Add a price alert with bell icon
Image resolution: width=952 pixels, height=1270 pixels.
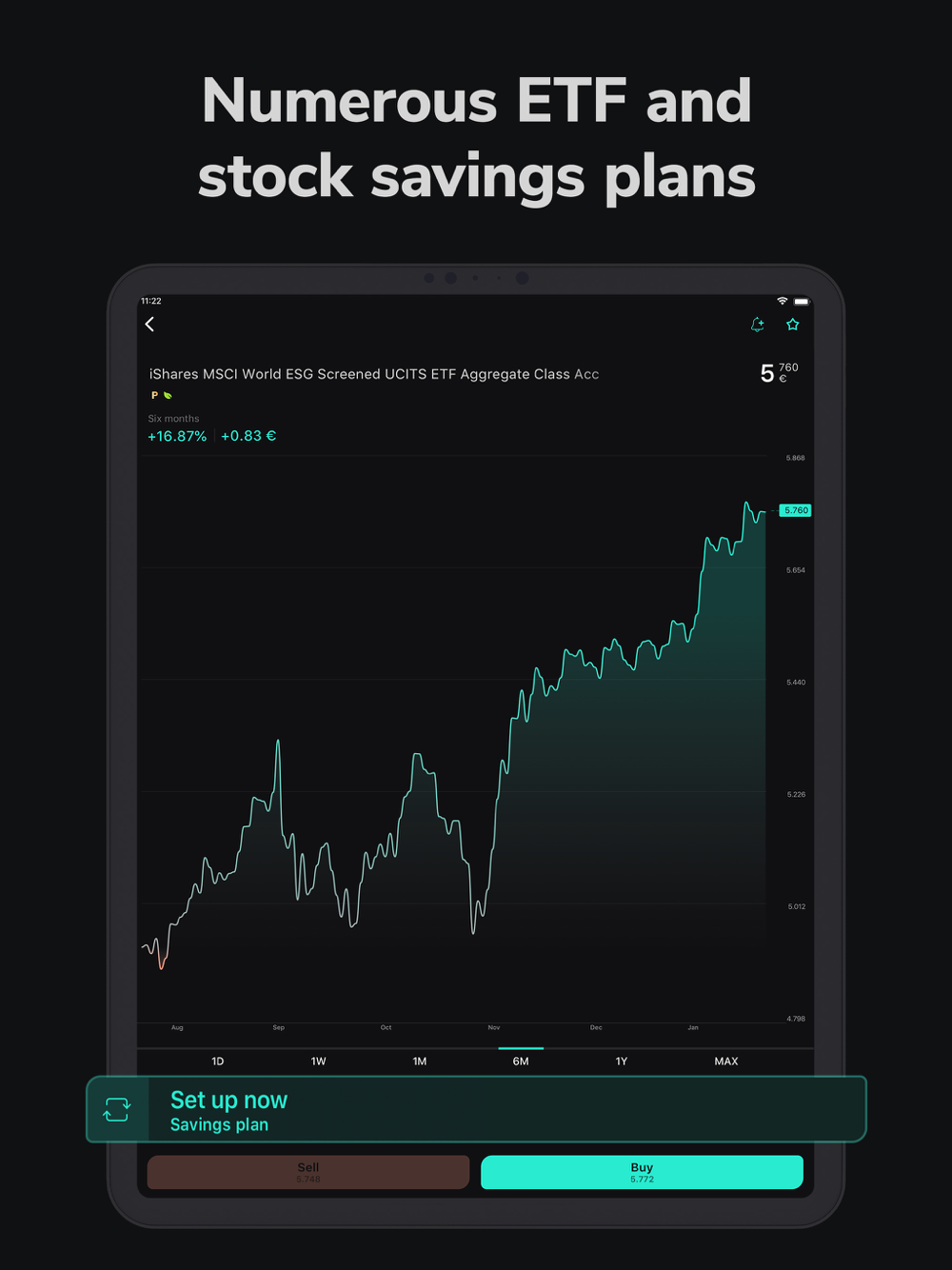tap(758, 325)
